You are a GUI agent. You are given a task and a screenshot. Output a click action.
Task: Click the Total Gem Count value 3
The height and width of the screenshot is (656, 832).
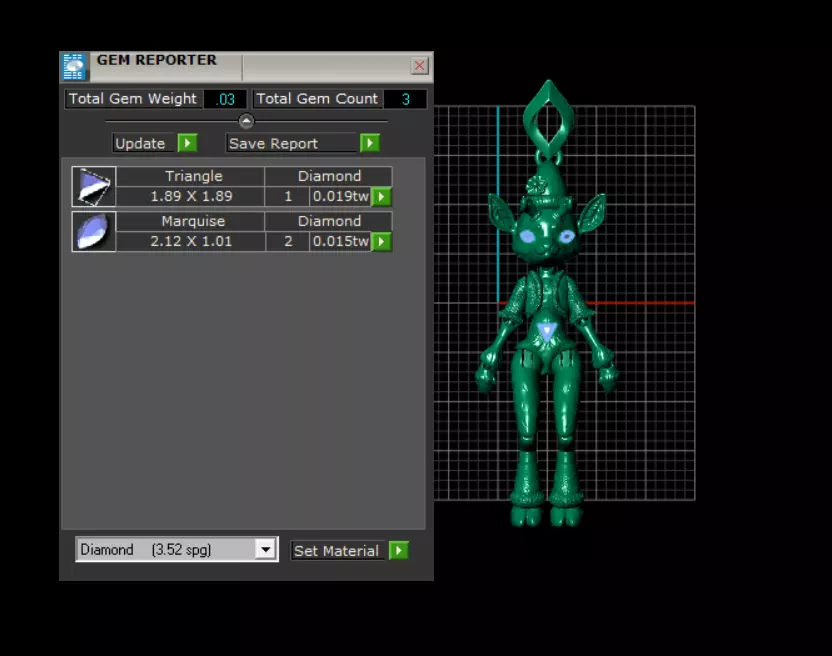(405, 99)
